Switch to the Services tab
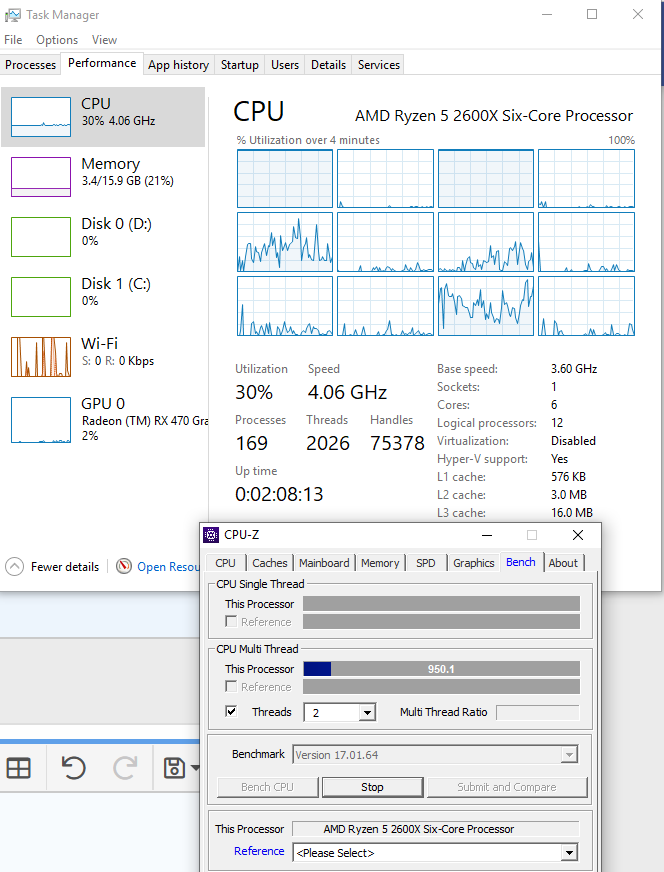This screenshot has height=872, width=664. (x=379, y=65)
